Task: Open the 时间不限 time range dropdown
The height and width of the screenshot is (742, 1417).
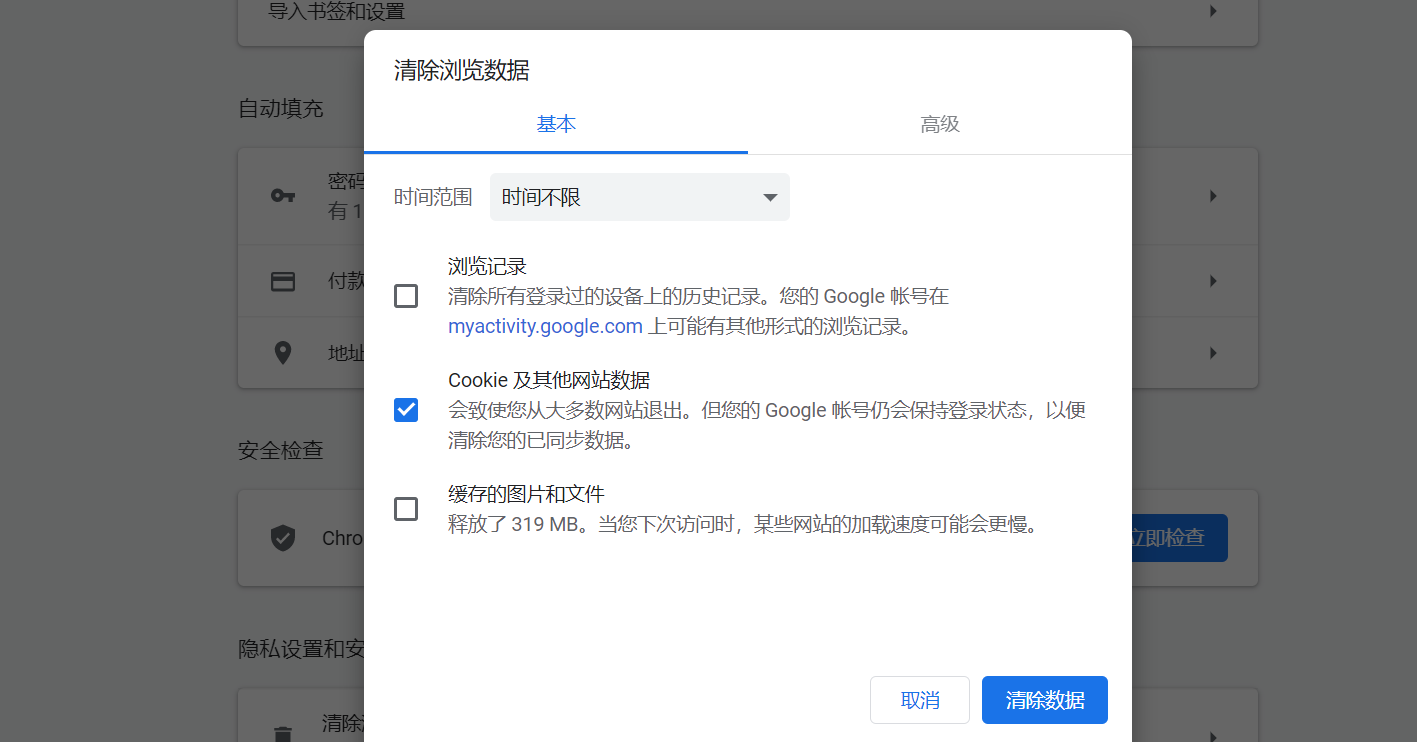Action: pyautogui.click(x=638, y=196)
